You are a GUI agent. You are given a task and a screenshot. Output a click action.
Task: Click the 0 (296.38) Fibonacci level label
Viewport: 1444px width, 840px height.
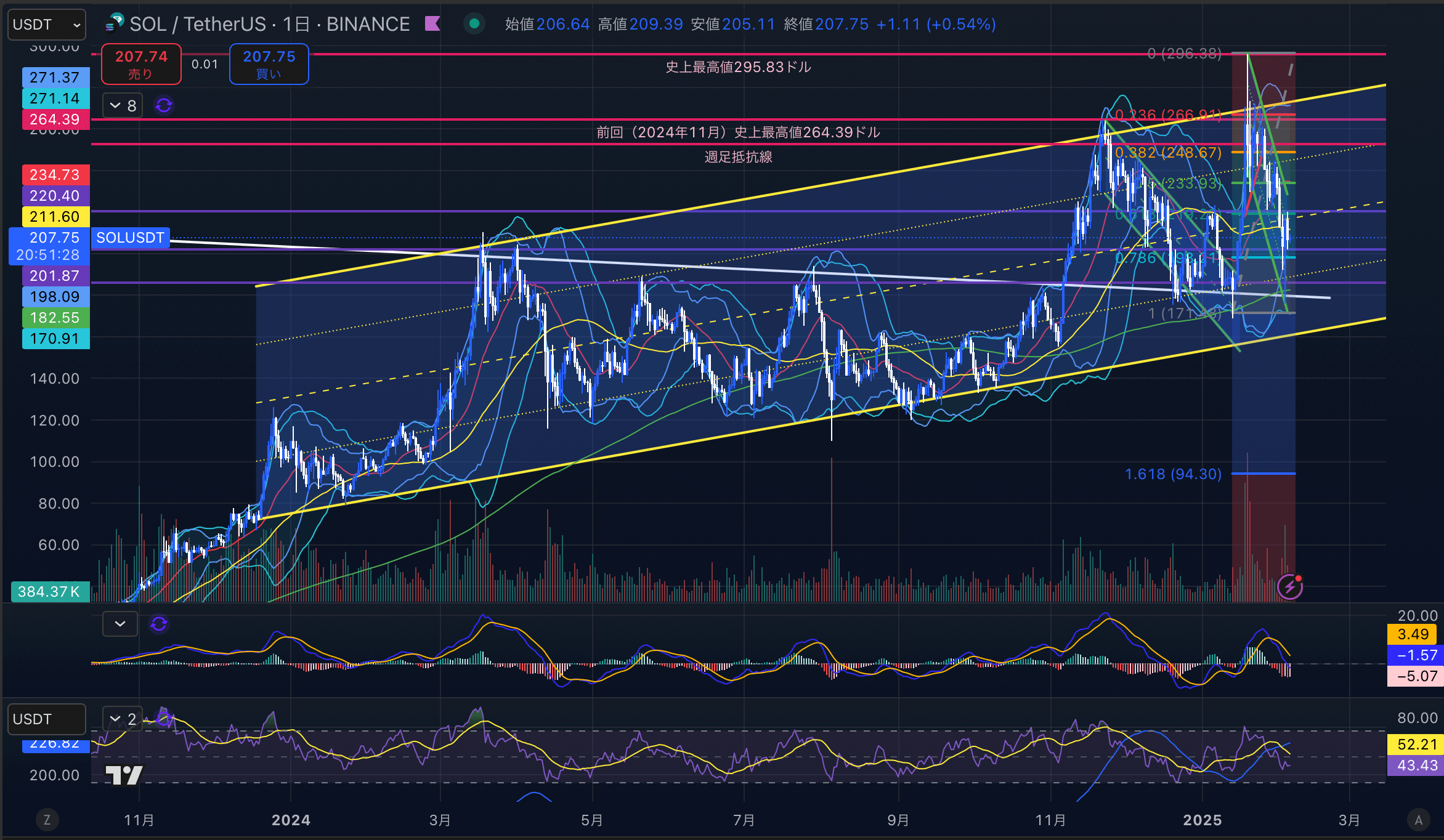pos(1184,54)
